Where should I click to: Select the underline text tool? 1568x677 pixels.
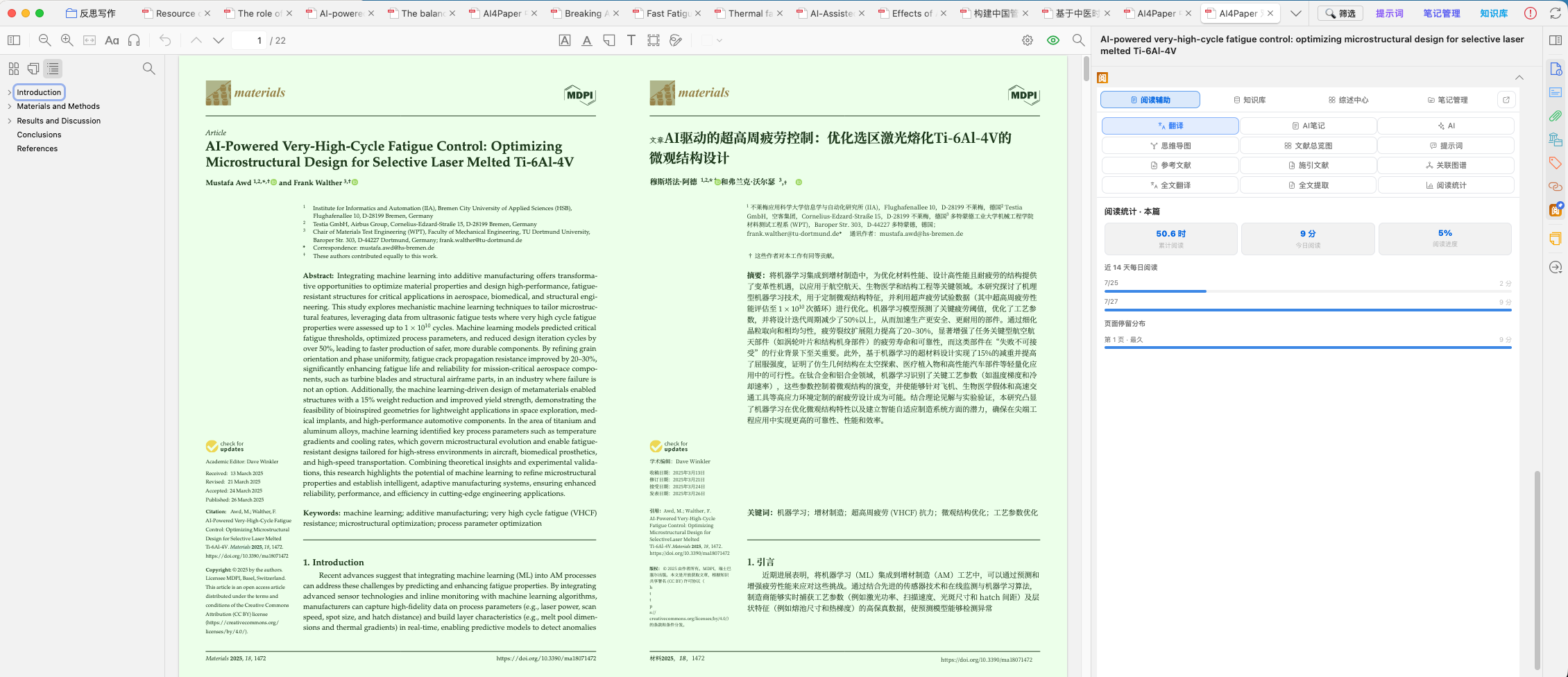click(x=587, y=40)
